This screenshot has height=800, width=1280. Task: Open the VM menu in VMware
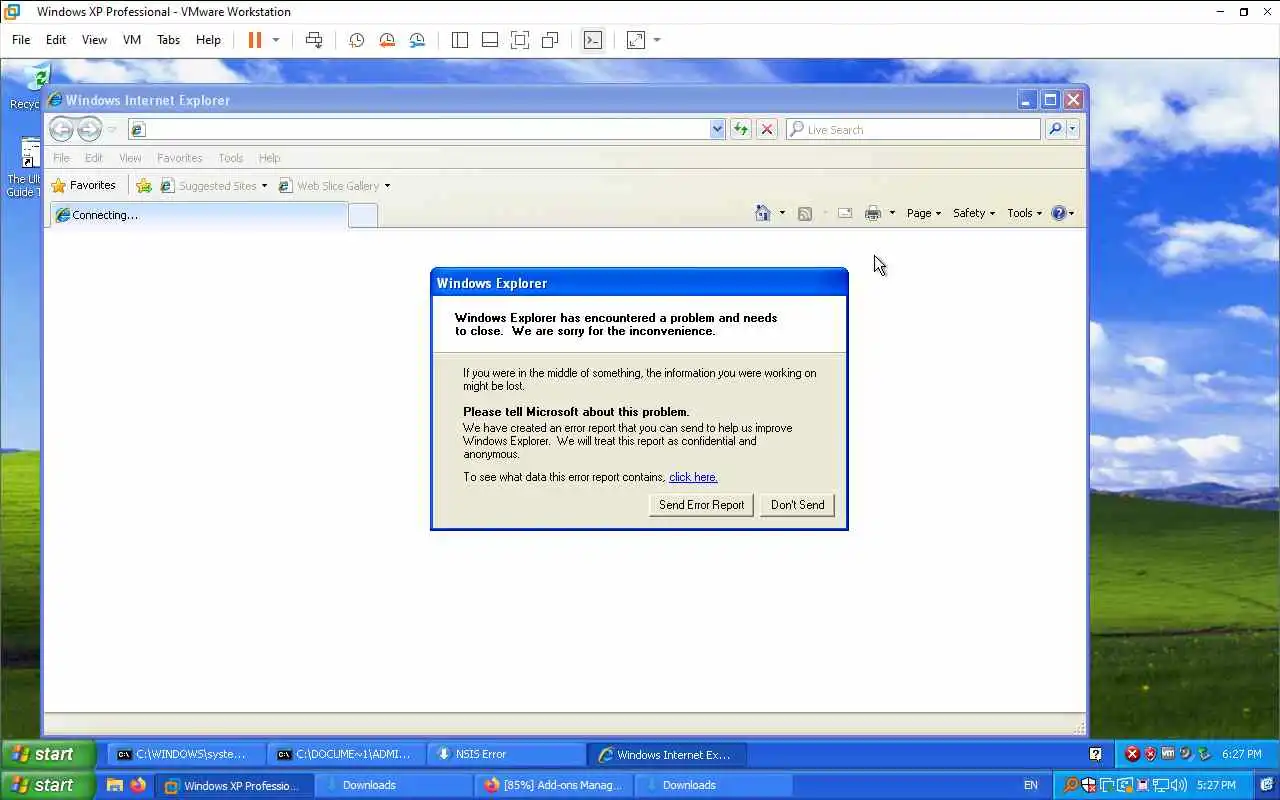point(132,40)
